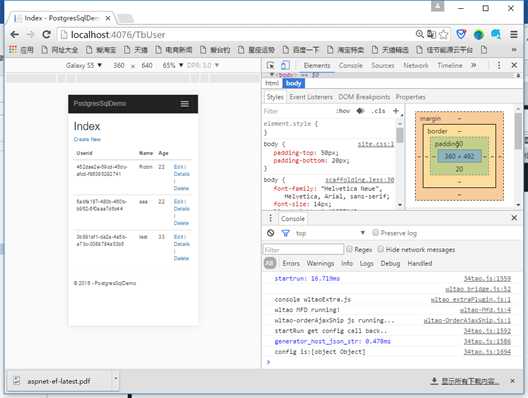Bookmark this page with the star icon

tap(444, 34)
